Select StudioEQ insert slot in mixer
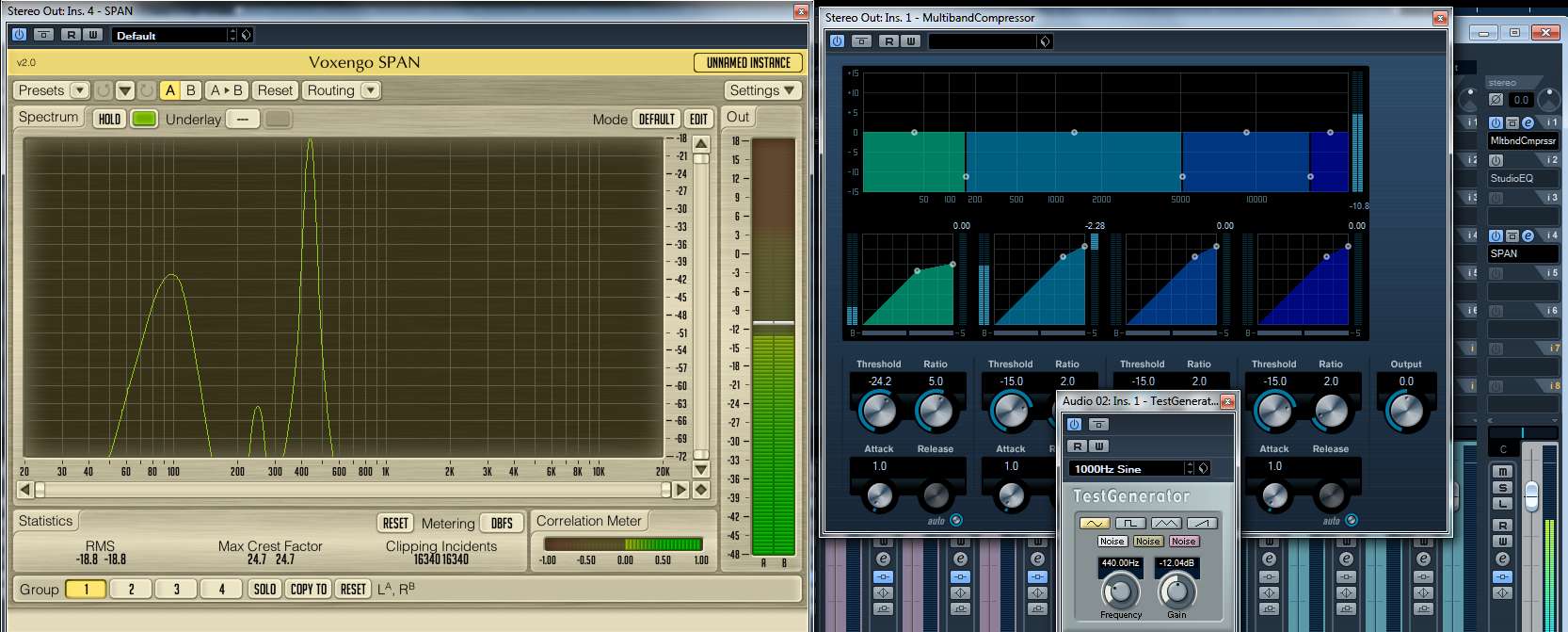 1523,178
